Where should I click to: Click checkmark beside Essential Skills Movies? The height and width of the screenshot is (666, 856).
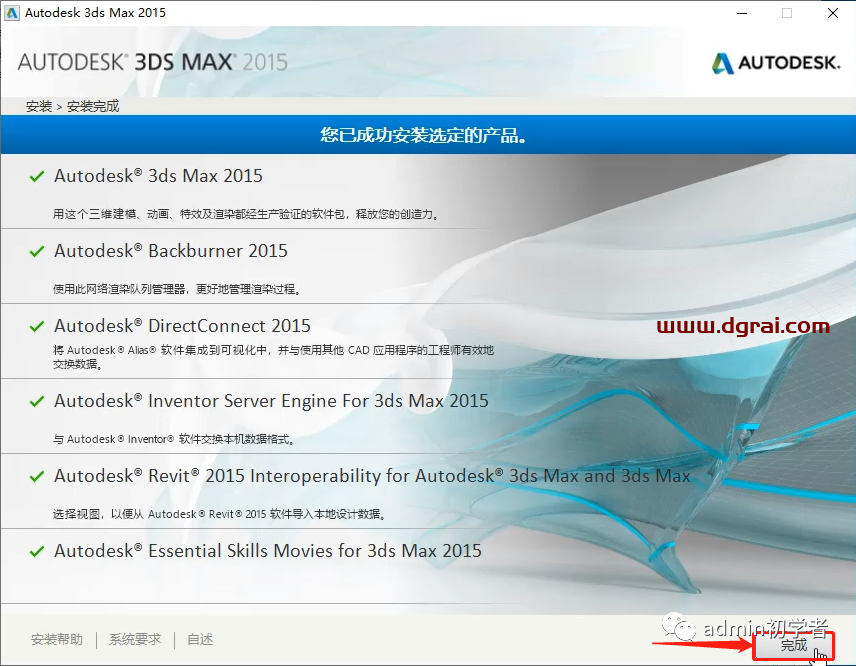(37, 551)
